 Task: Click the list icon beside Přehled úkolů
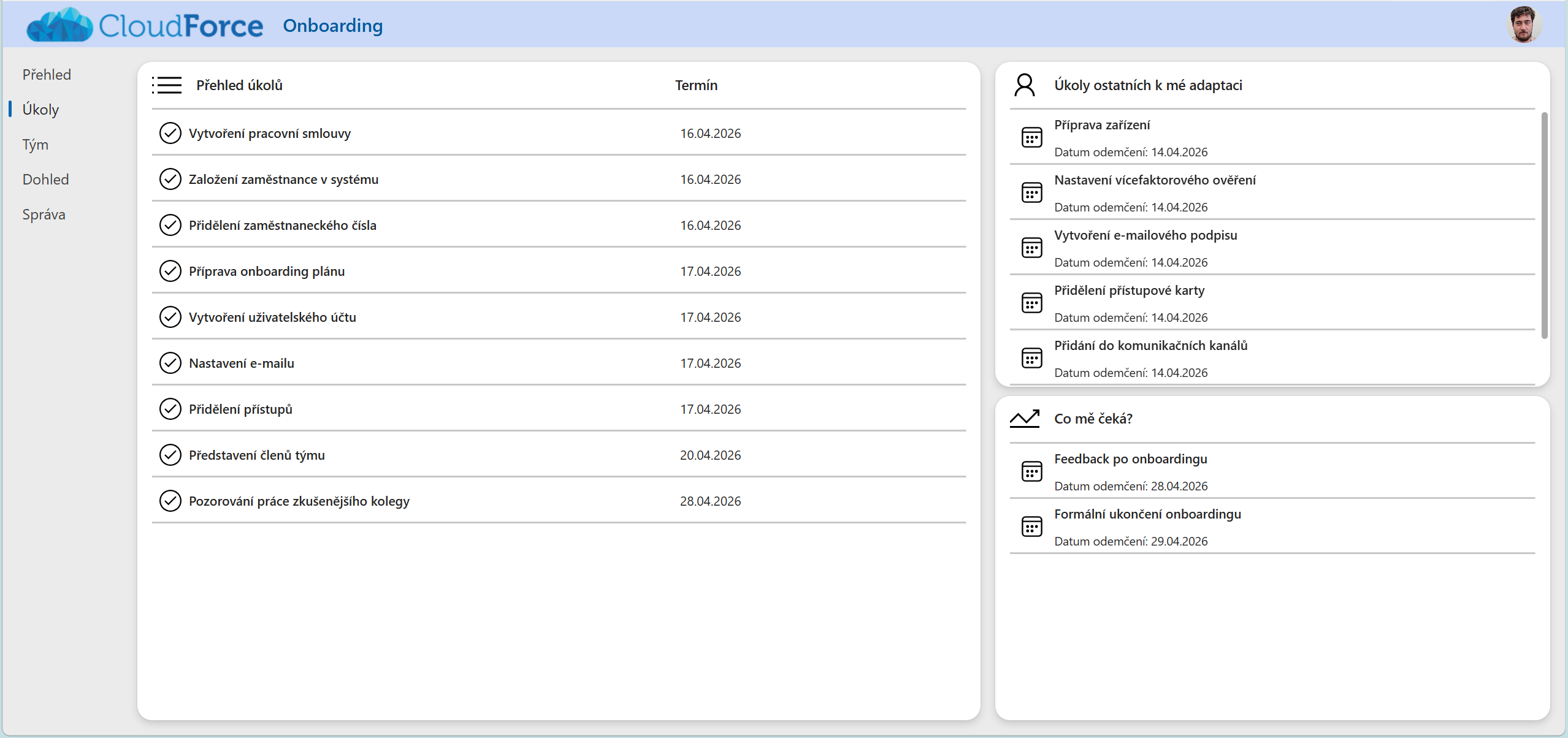point(167,85)
